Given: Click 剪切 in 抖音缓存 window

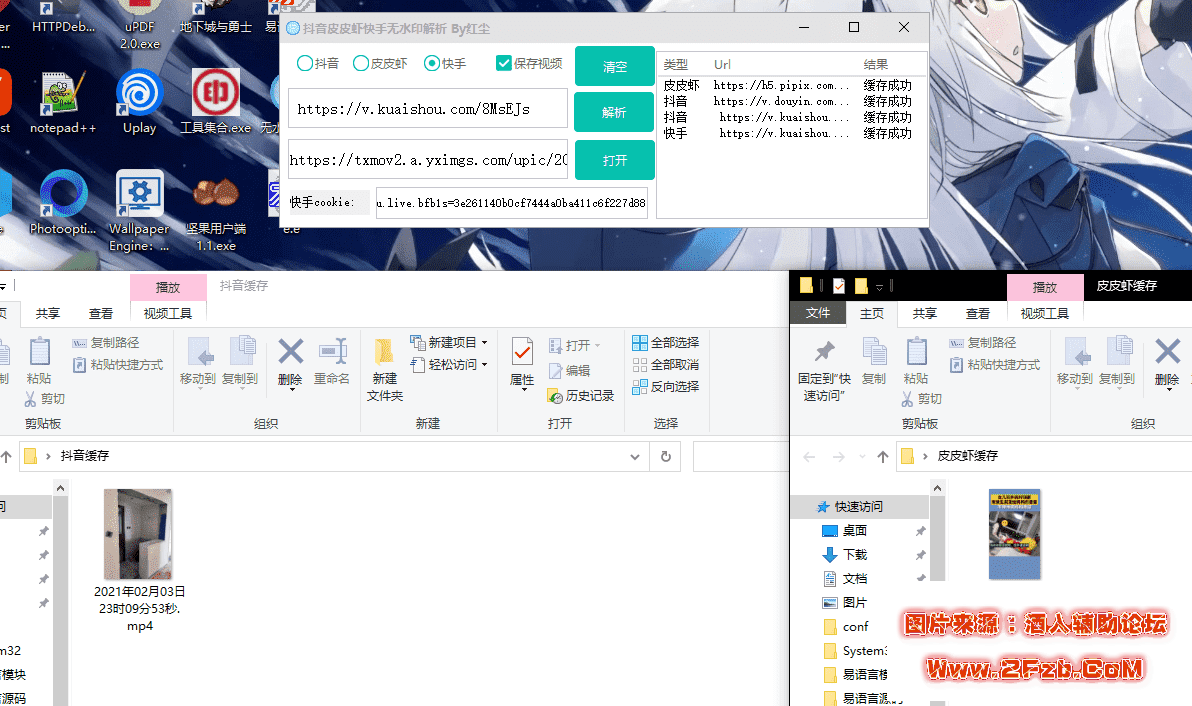Looking at the screenshot, I should point(45,398).
